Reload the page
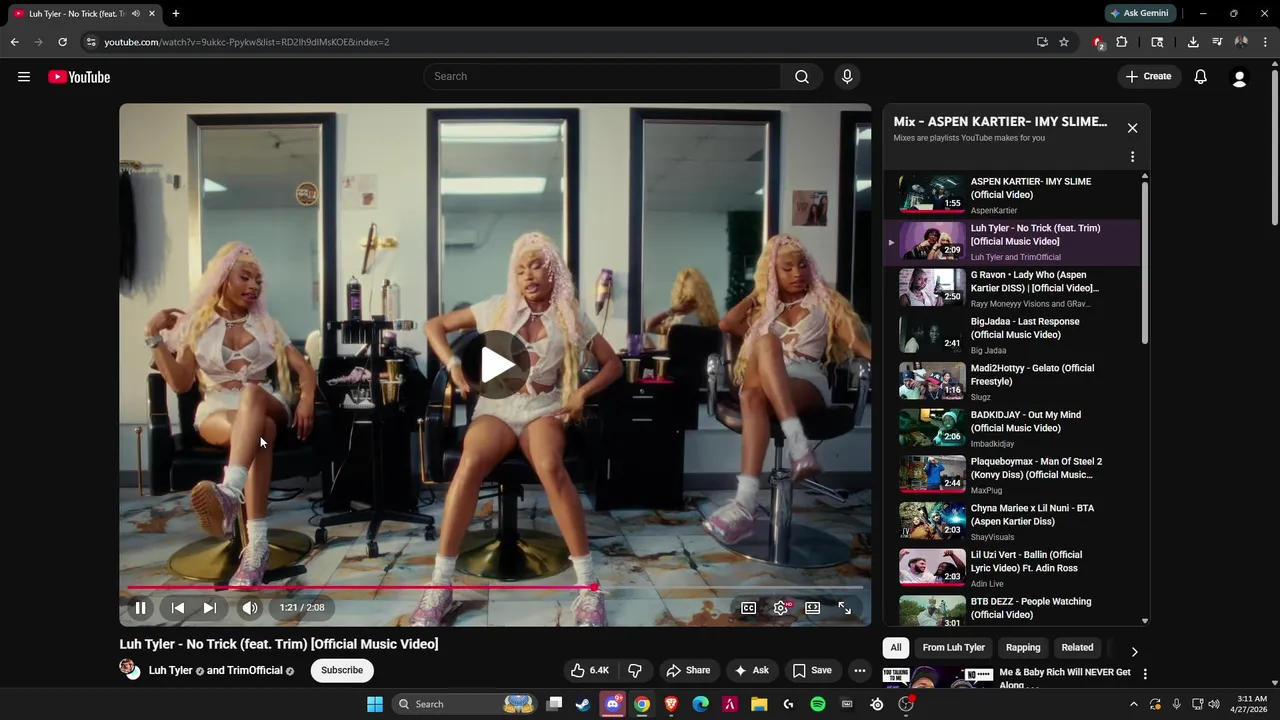The width and height of the screenshot is (1280, 720). pos(62,42)
